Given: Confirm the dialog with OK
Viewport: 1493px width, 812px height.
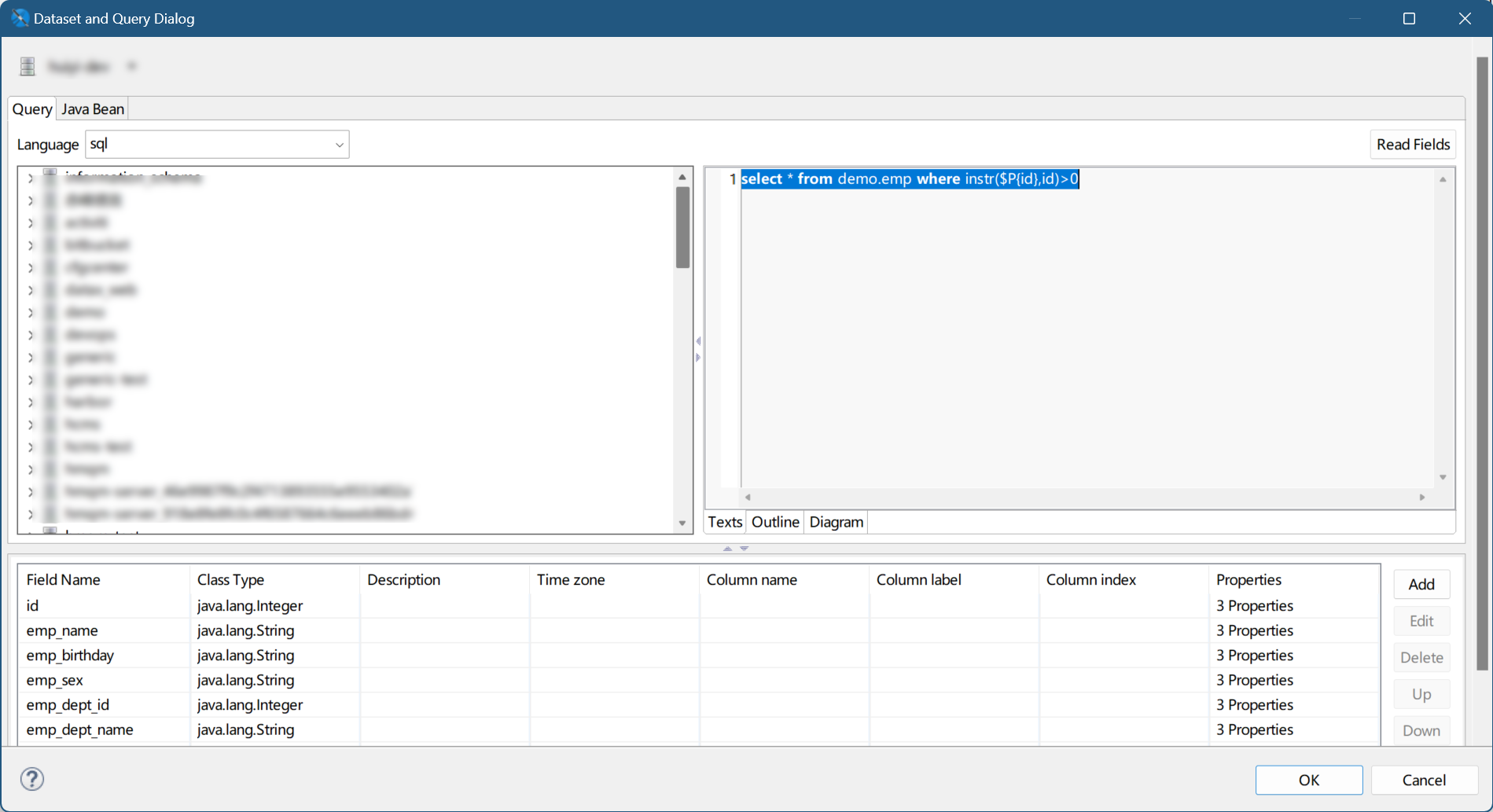Looking at the screenshot, I should coord(1308,780).
